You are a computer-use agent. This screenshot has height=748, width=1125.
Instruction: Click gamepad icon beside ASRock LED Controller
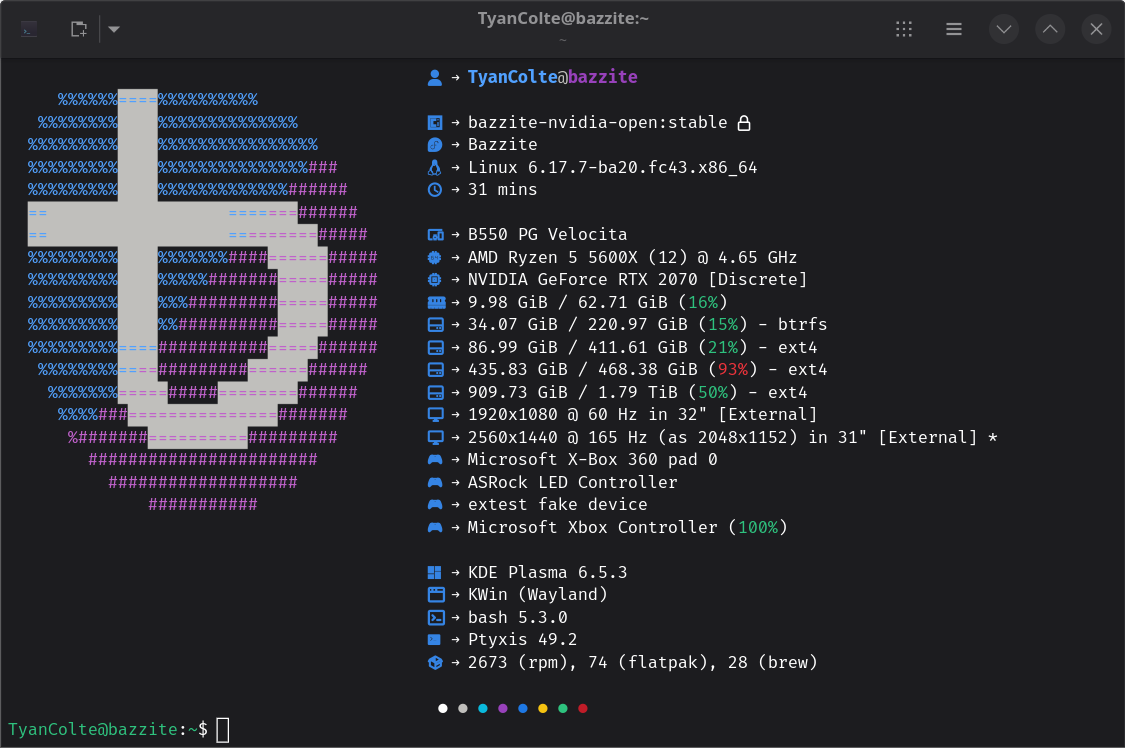pyautogui.click(x=435, y=483)
